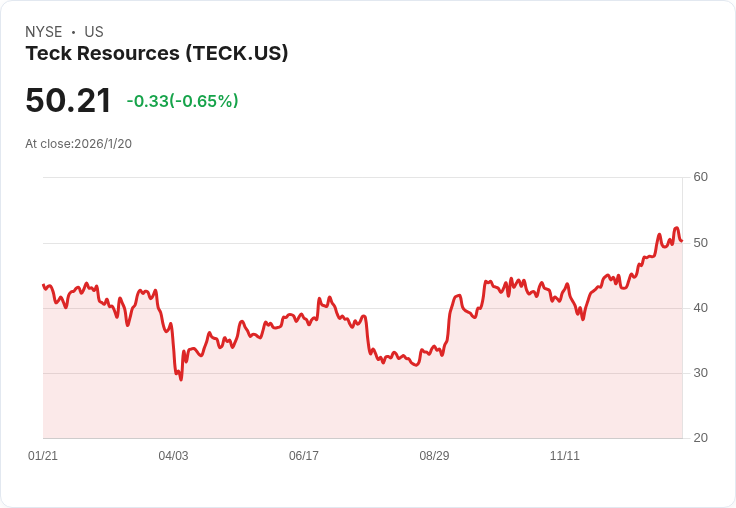Image resolution: width=736 pixels, height=508 pixels.
Task: Click the 08/29 date on x-axis
Action: click(434, 456)
